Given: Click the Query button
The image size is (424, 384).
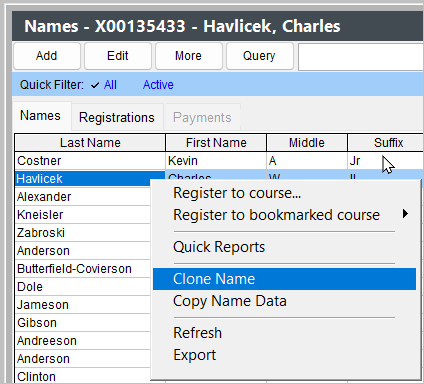Looking at the screenshot, I should (x=260, y=56).
